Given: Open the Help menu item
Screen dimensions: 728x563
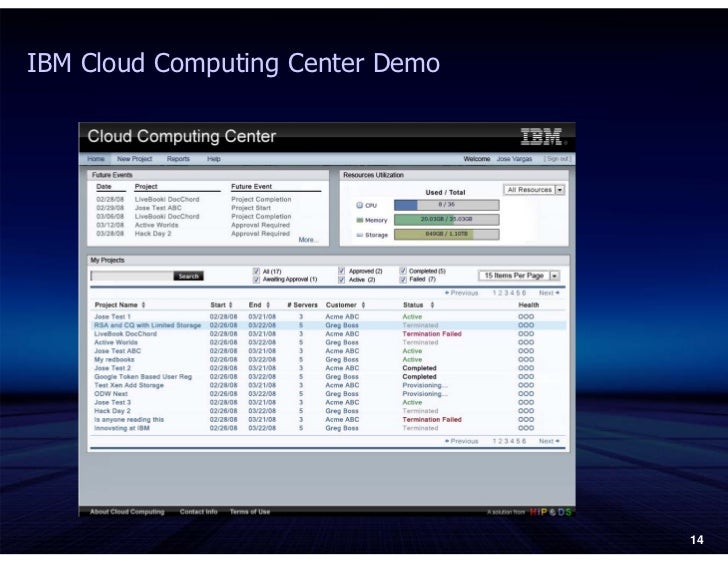Looking at the screenshot, I should [214, 159].
